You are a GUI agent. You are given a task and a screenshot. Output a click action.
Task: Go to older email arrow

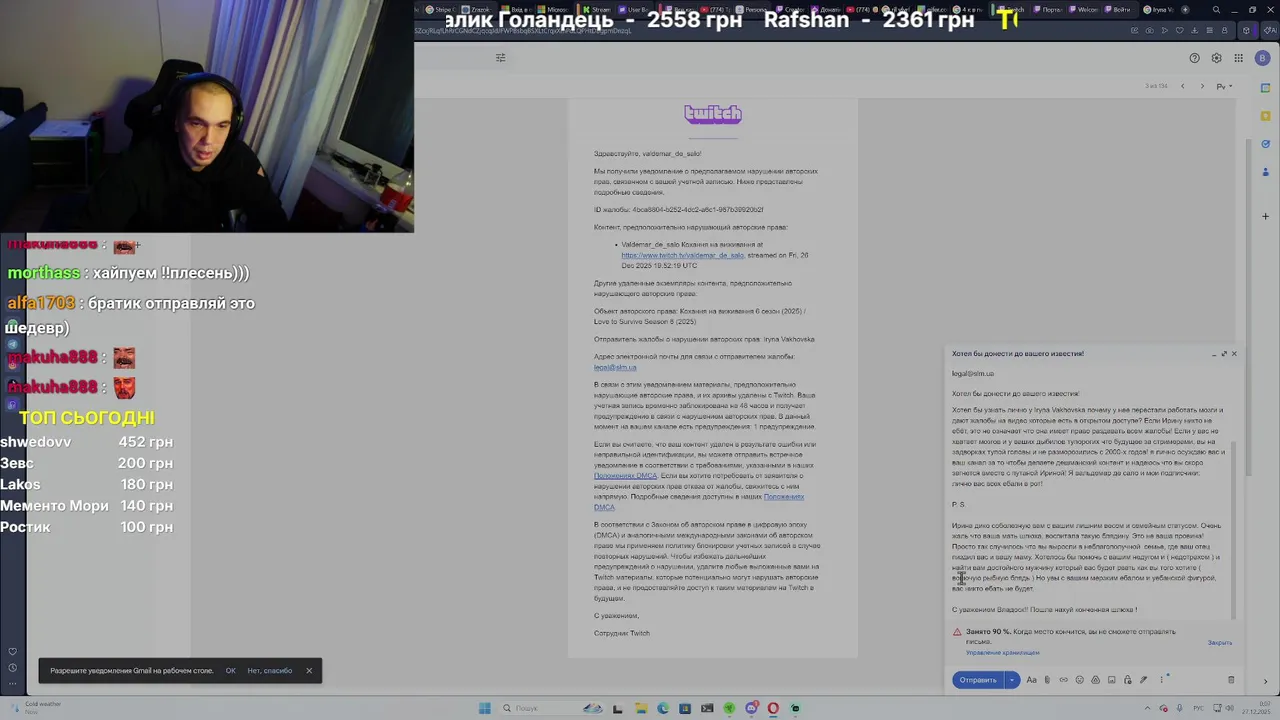[1202, 86]
